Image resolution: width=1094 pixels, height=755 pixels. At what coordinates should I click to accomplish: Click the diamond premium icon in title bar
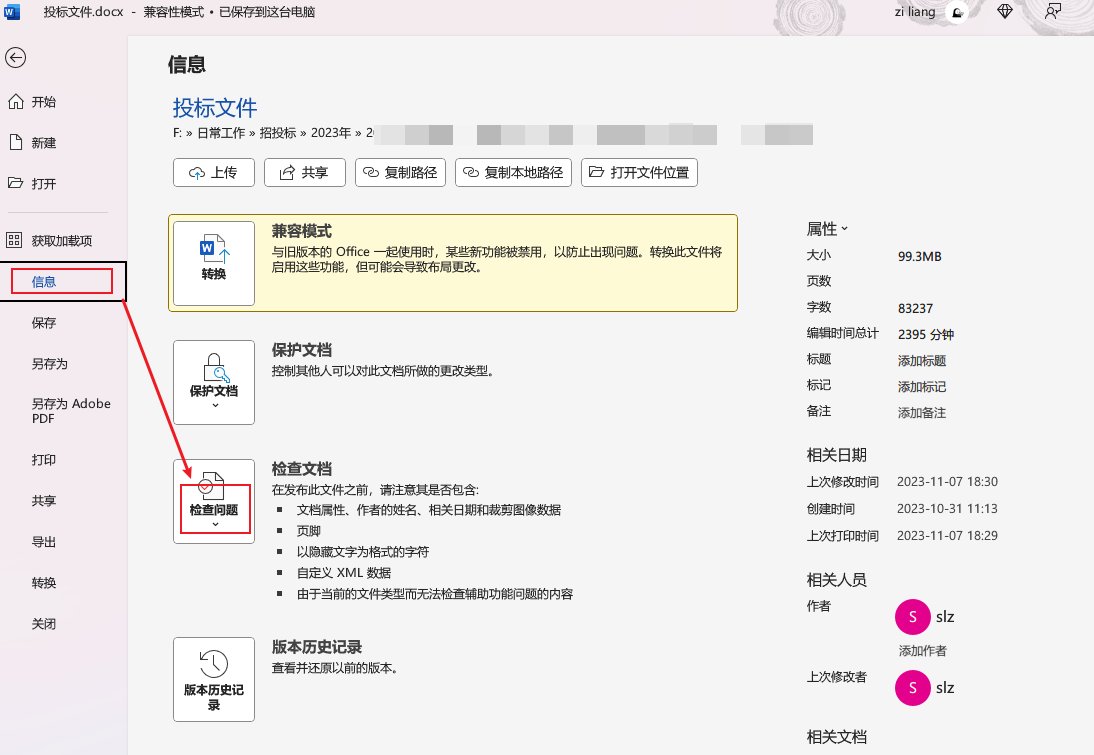click(x=1005, y=12)
